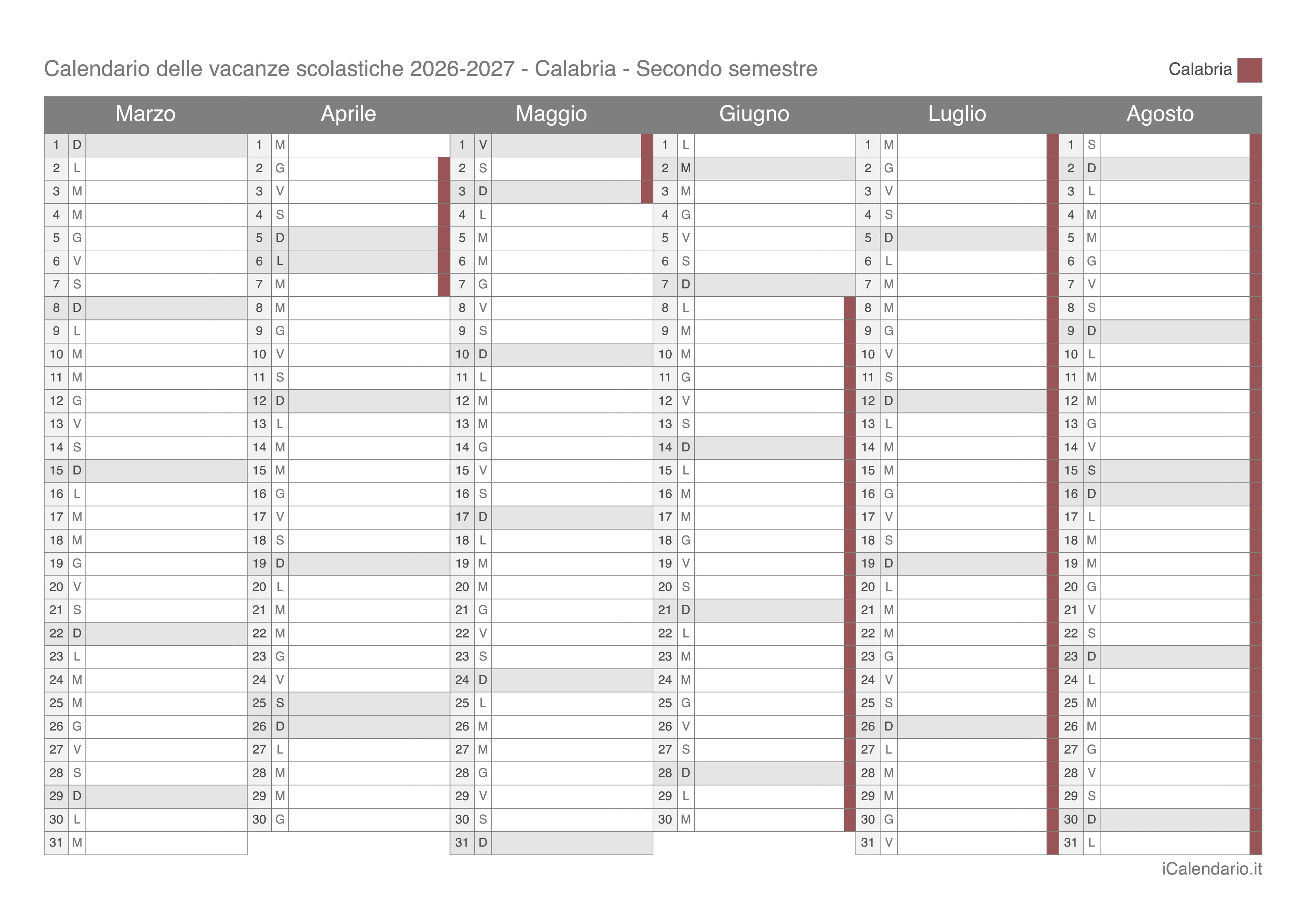The height and width of the screenshot is (924, 1306).
Task: Click Maggio day 31 (D) row
Action: point(551,843)
